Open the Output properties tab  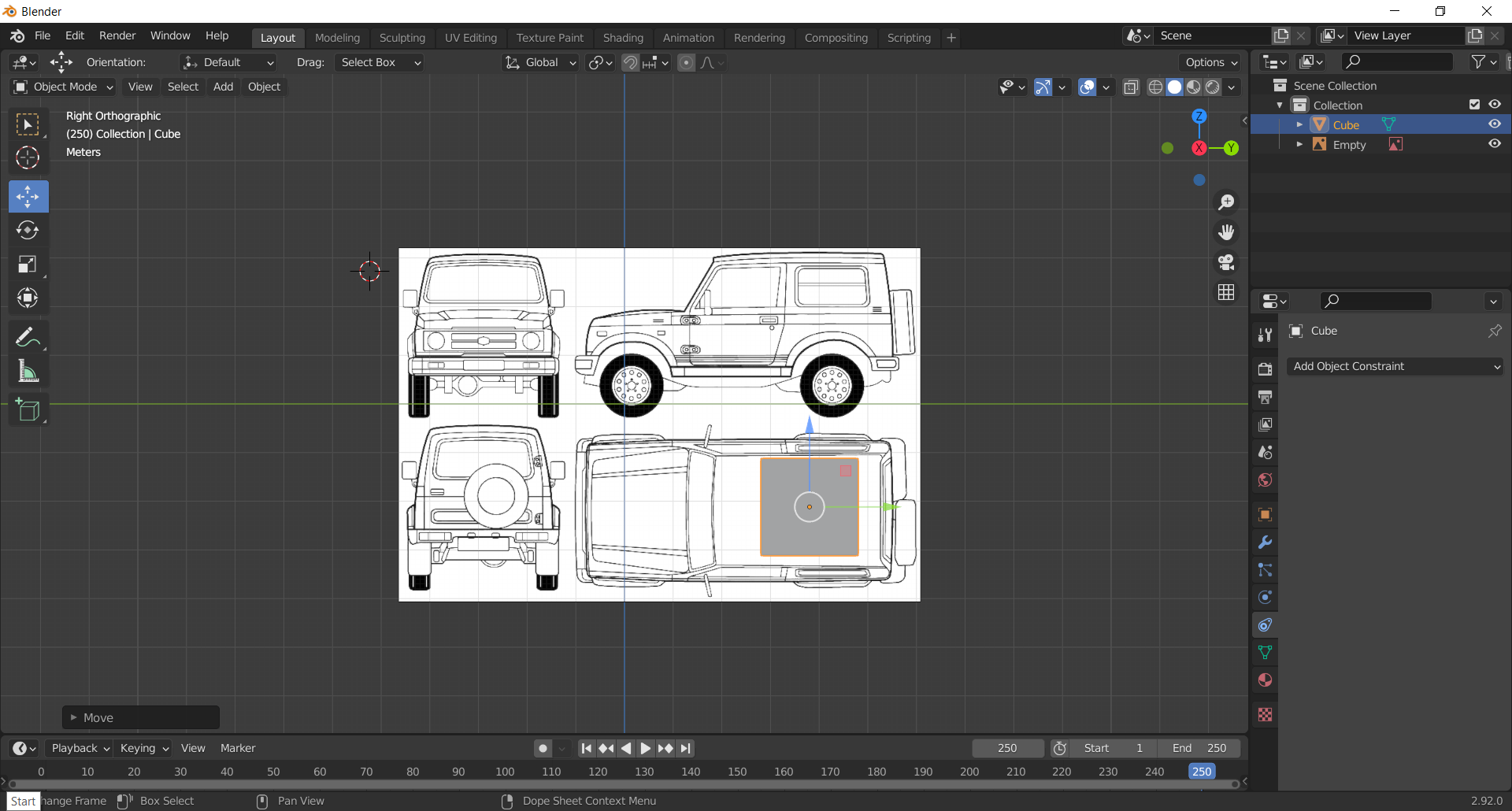1265,397
